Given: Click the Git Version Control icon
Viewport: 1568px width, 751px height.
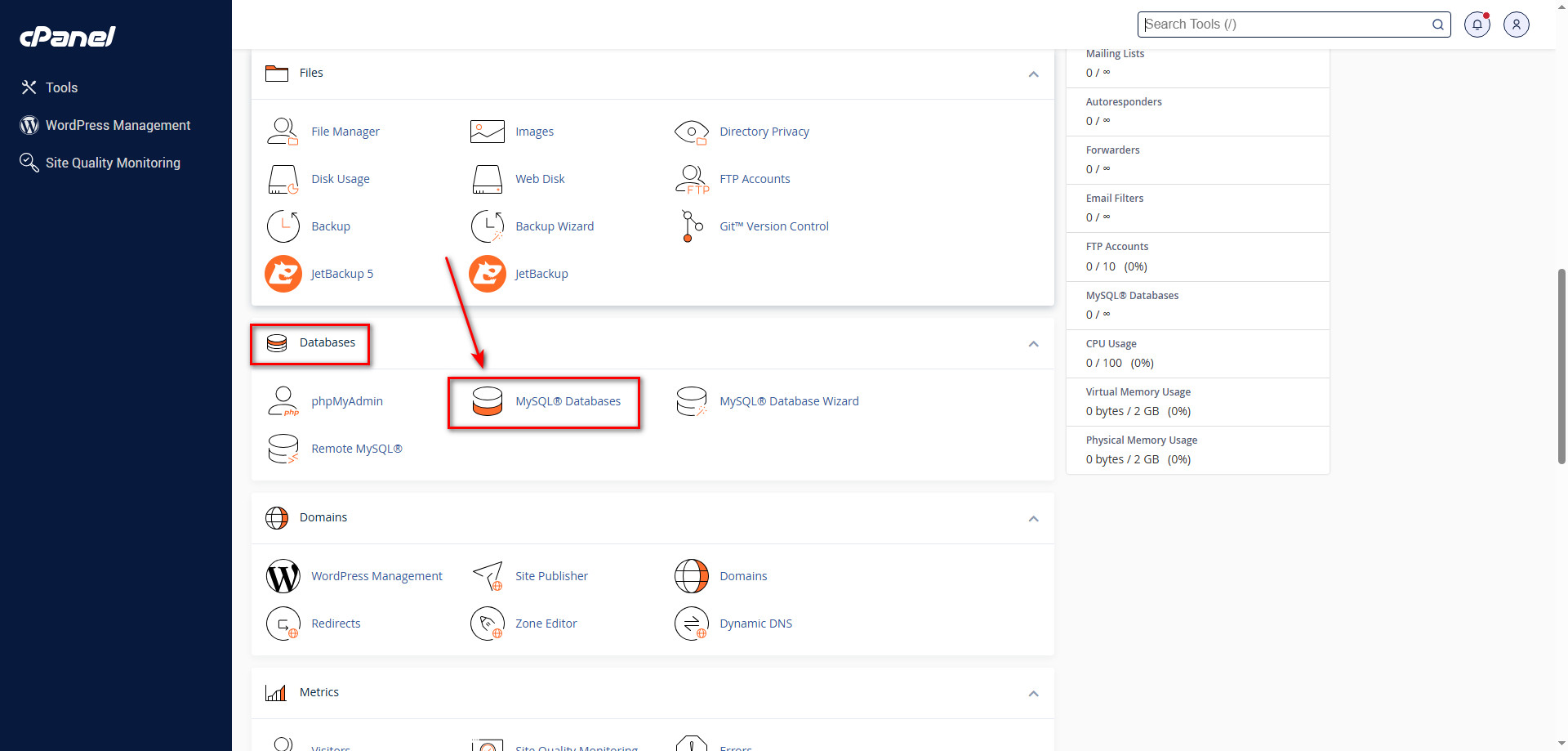Looking at the screenshot, I should point(692,226).
